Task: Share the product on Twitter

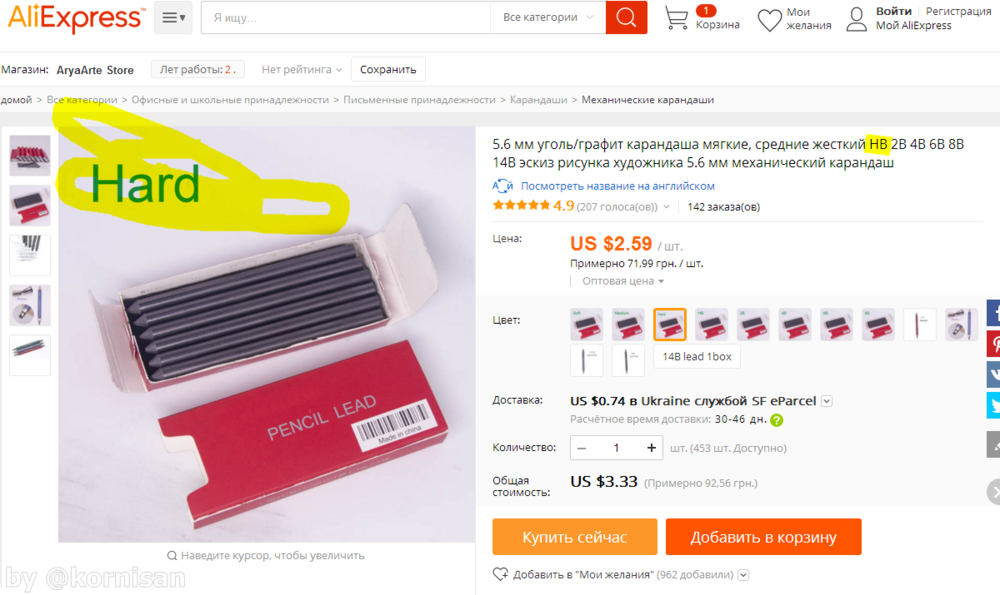Action: (994, 405)
